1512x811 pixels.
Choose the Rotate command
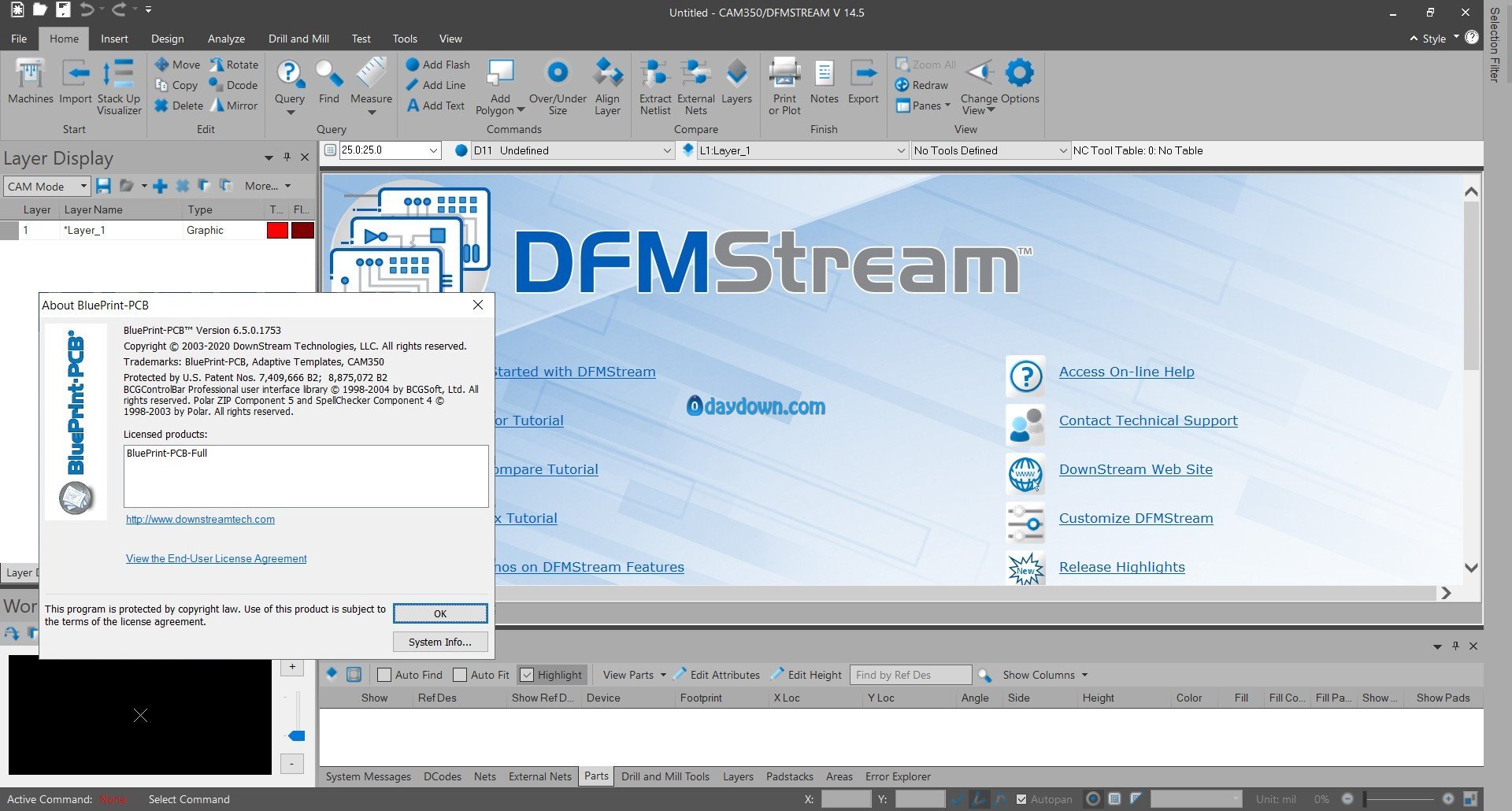234,65
